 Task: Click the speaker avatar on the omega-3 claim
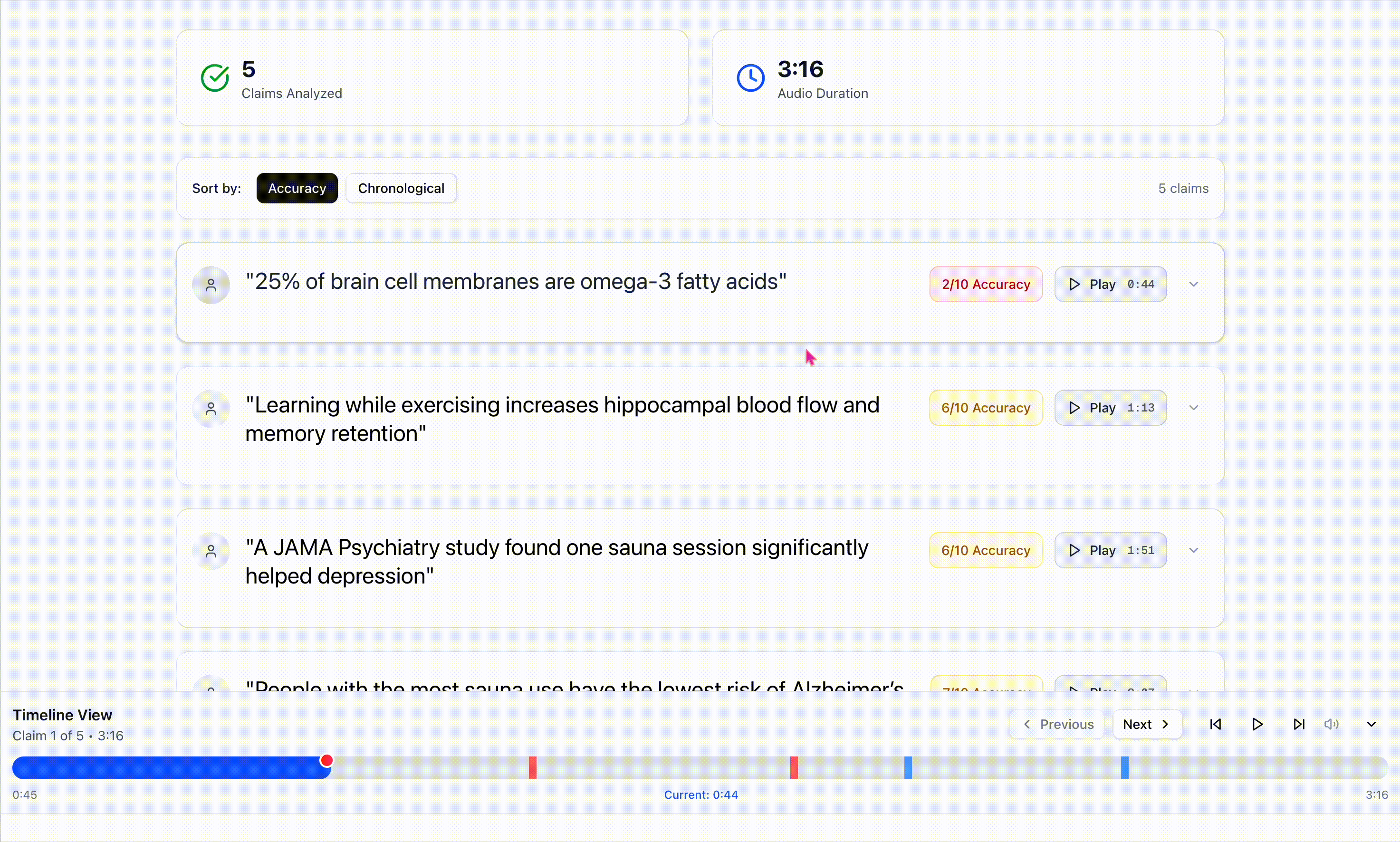point(211,285)
